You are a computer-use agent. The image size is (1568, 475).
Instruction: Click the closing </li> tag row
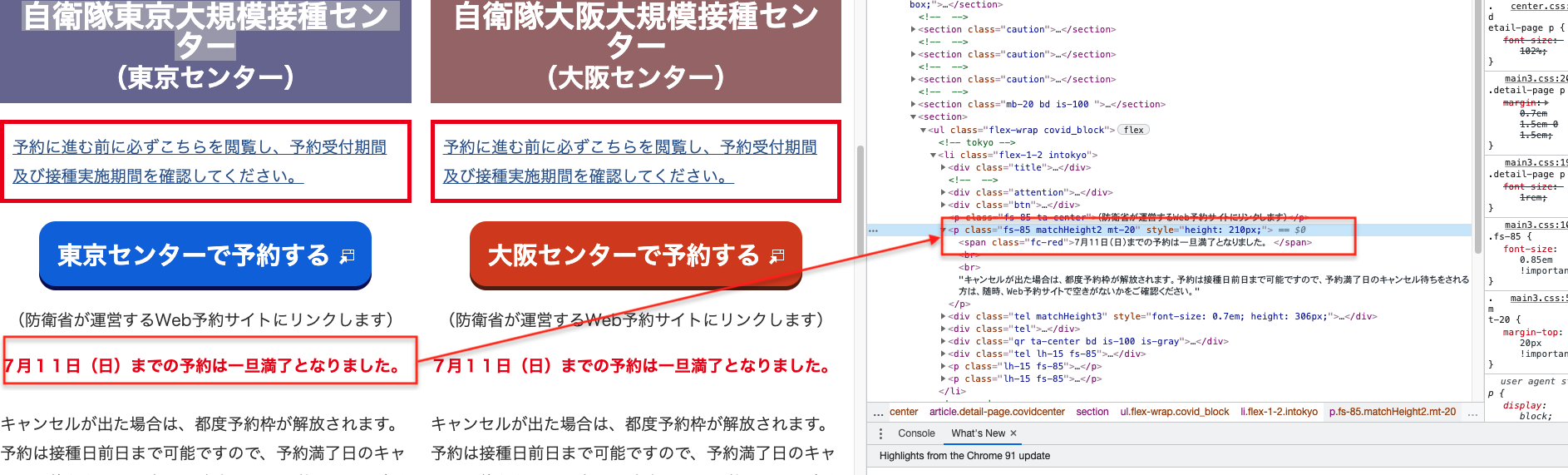tap(952, 391)
